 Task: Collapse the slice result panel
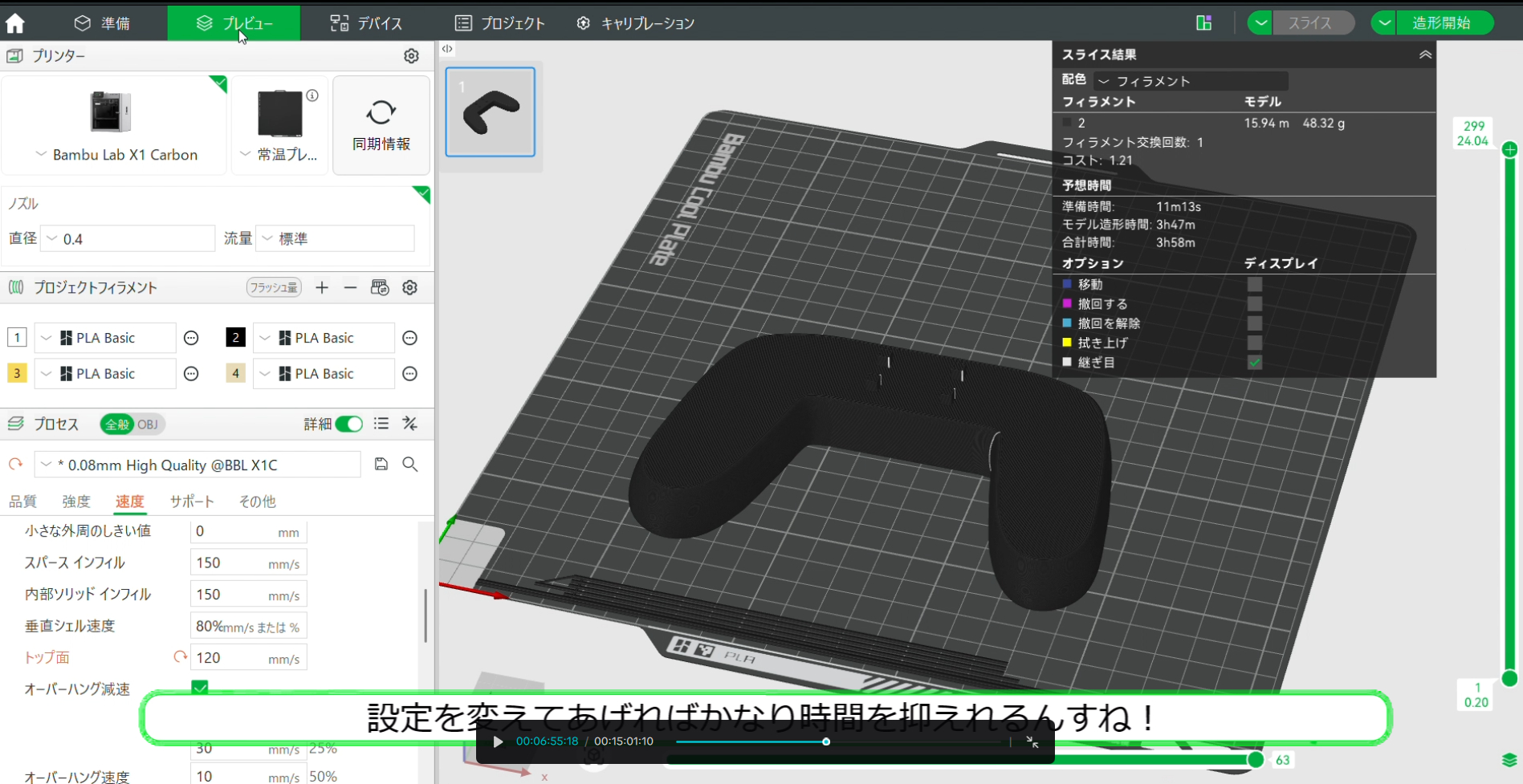tap(1425, 55)
